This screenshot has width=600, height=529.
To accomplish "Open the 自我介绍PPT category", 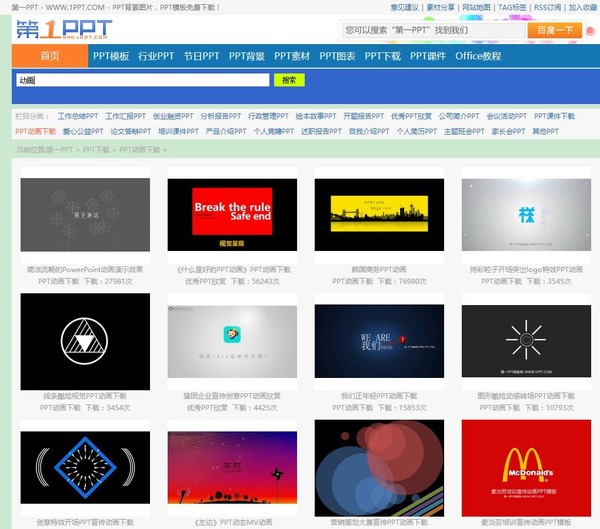I will (369, 131).
